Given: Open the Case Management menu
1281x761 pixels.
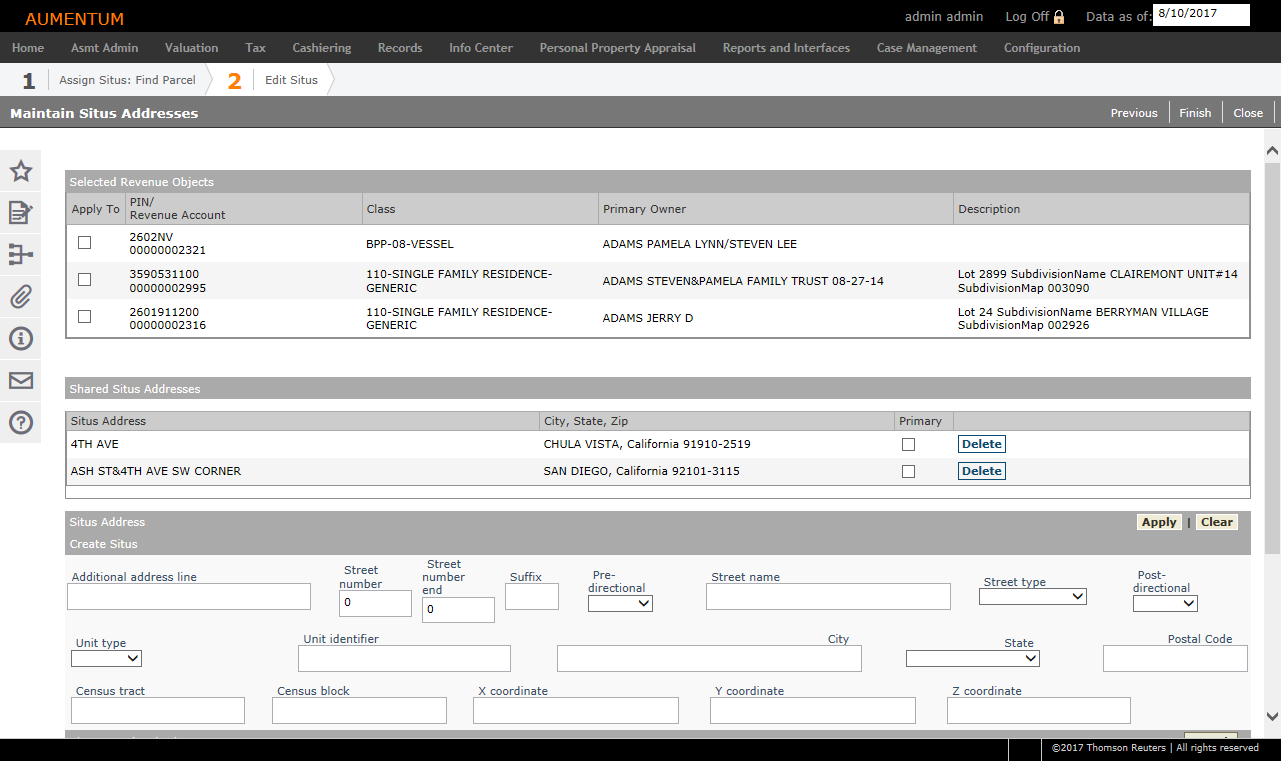Looking at the screenshot, I should tap(926, 48).
